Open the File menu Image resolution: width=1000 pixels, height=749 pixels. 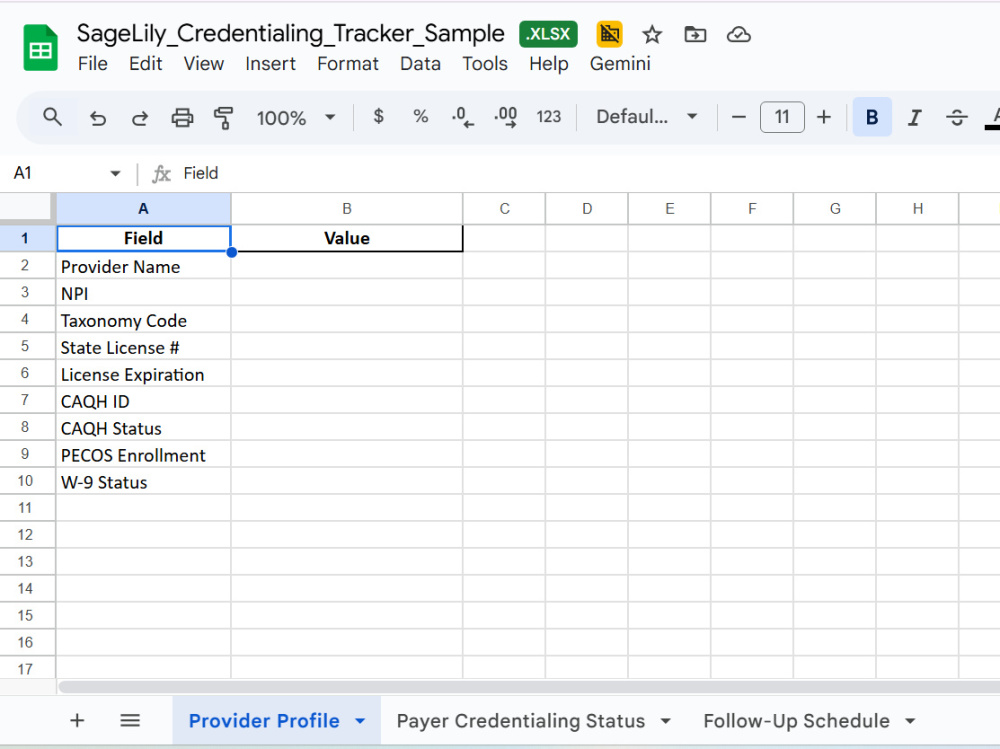coord(92,64)
